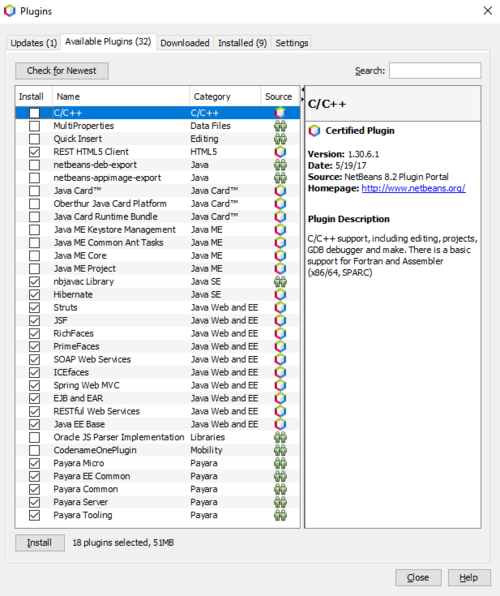Sort by the Source column header

coord(280,97)
